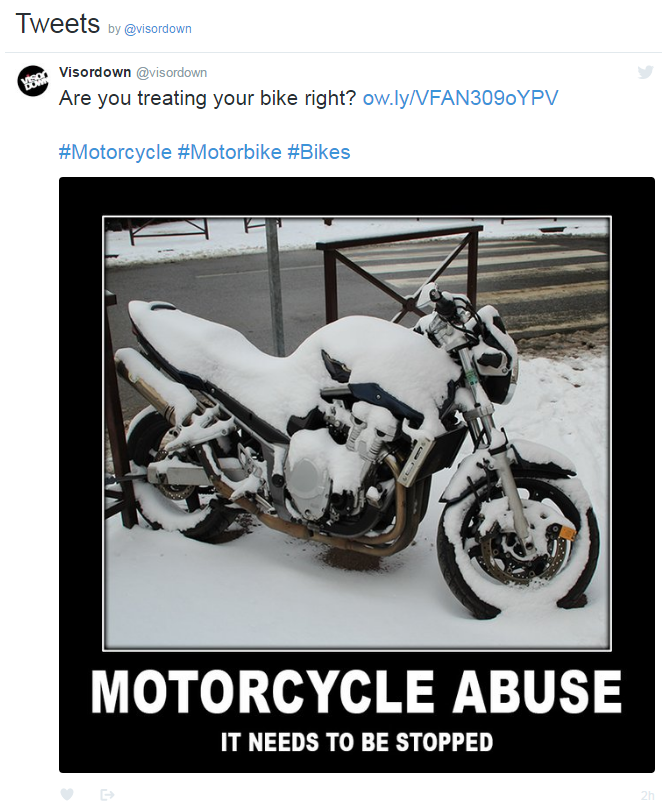Click the IT NEEDS TO BE STOPPED subtitle
662x812 pixels.
pos(357,742)
